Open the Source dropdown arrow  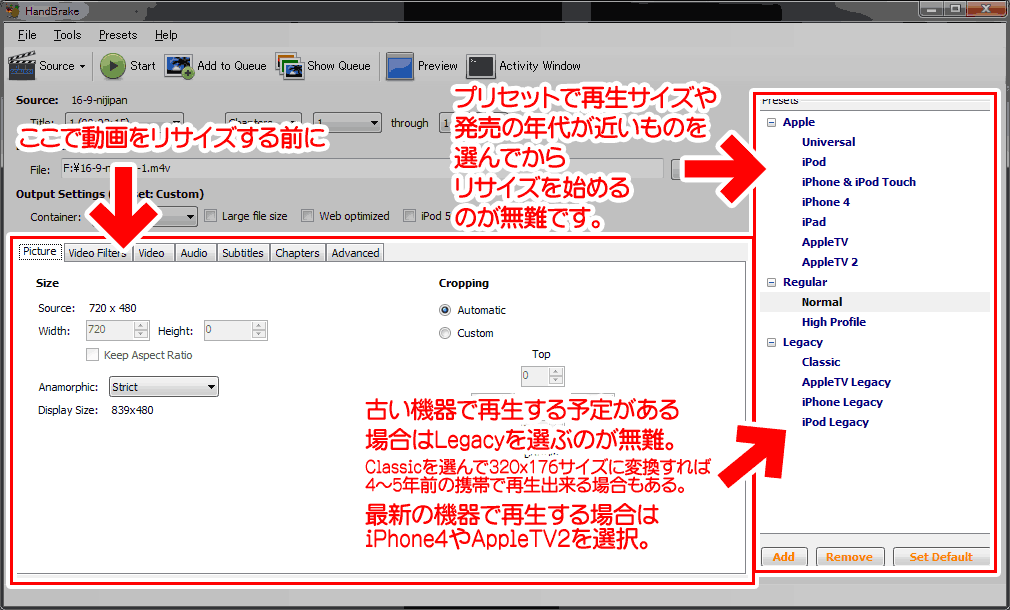(x=82, y=66)
